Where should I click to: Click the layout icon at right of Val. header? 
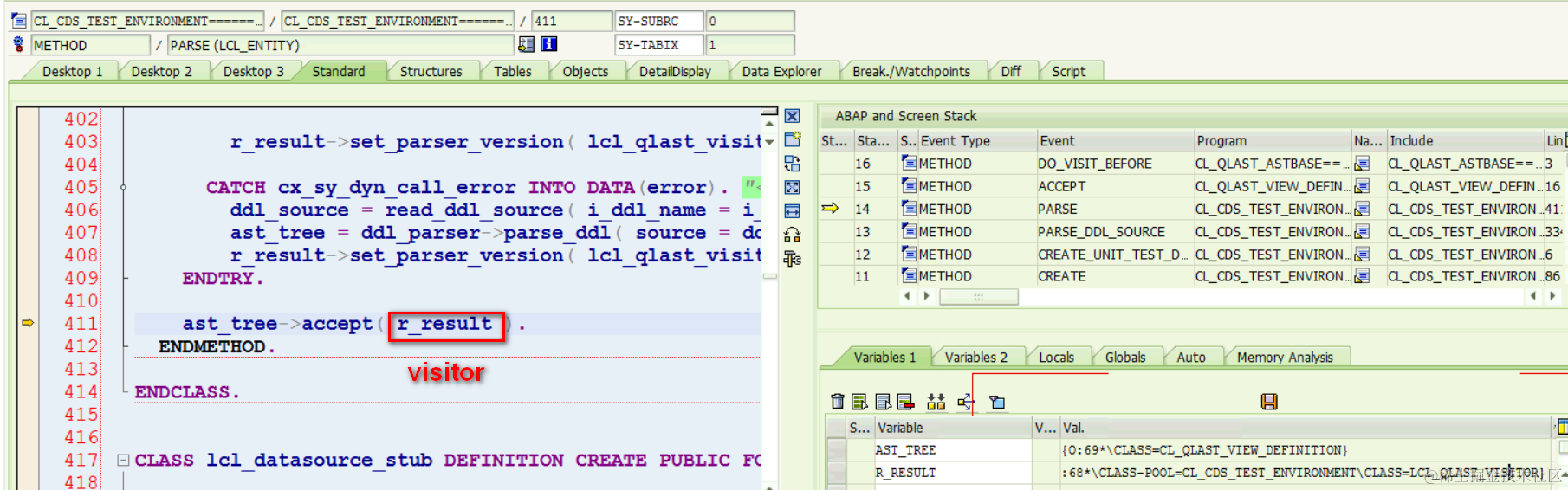(x=1562, y=427)
